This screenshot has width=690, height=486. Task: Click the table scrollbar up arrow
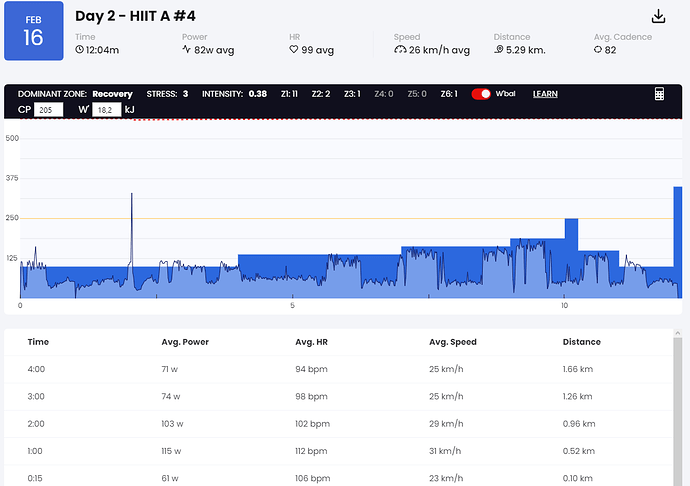coord(678,334)
